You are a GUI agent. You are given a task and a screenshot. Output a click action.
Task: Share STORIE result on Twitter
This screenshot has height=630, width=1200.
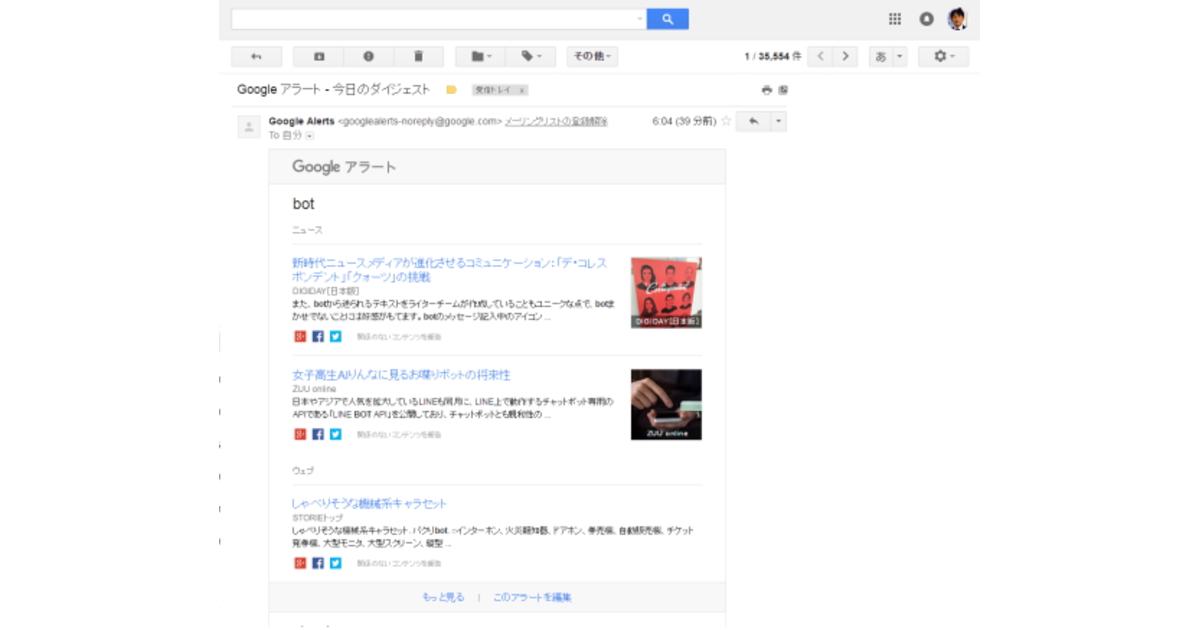(x=336, y=563)
